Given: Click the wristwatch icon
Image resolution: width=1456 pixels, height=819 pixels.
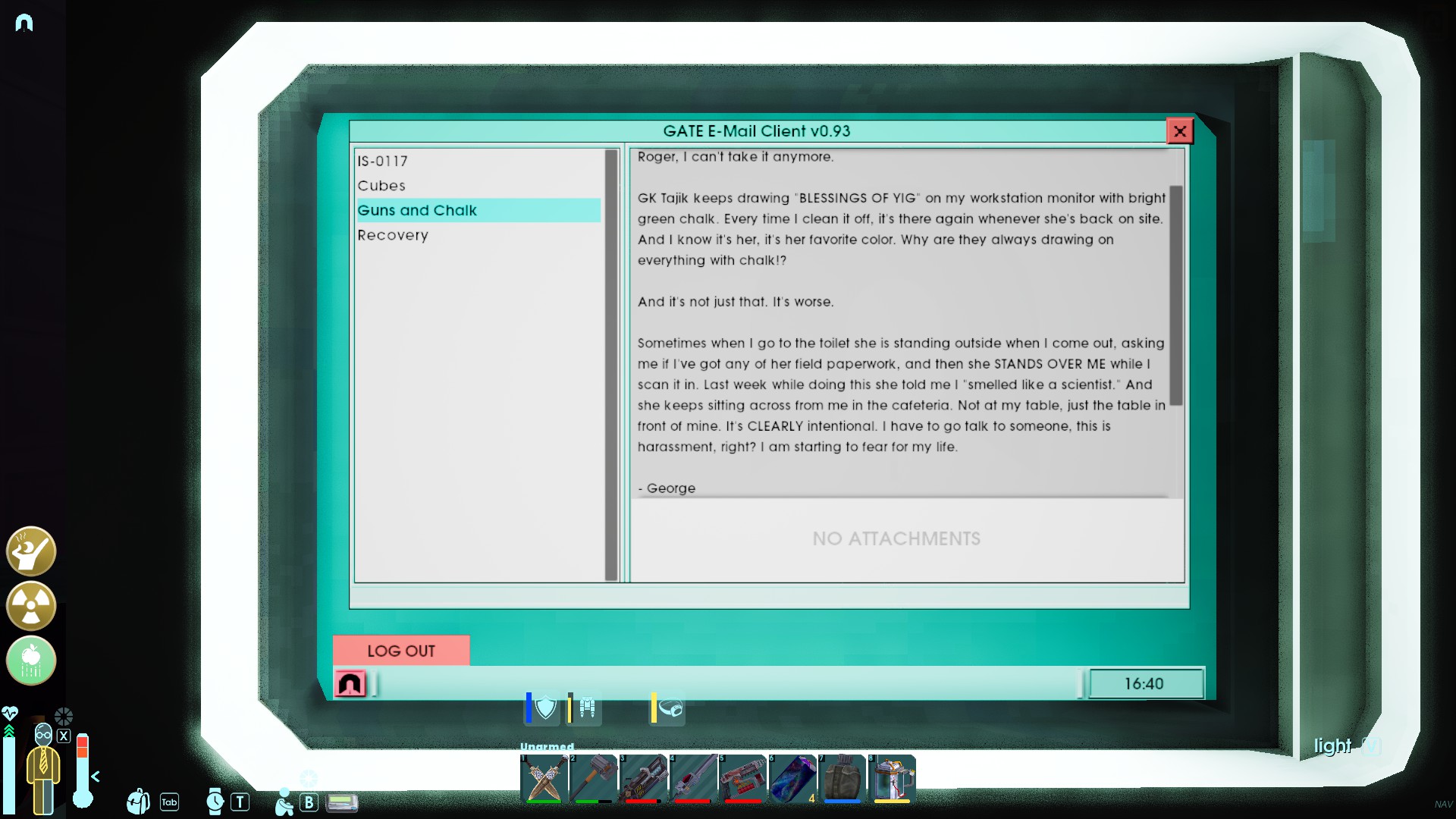Looking at the screenshot, I should coord(215,801).
